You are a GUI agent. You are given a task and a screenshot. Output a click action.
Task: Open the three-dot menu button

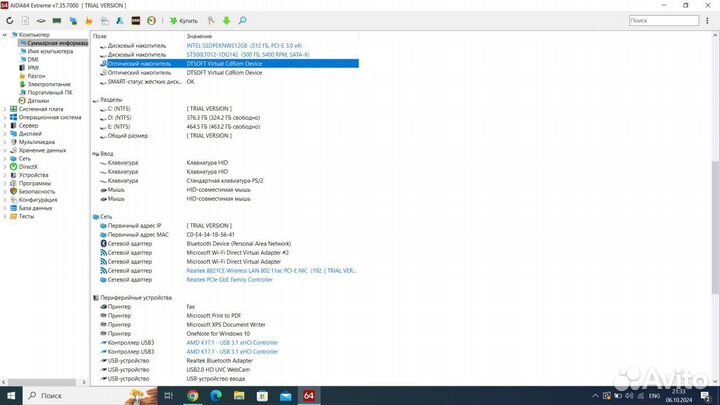point(708,21)
